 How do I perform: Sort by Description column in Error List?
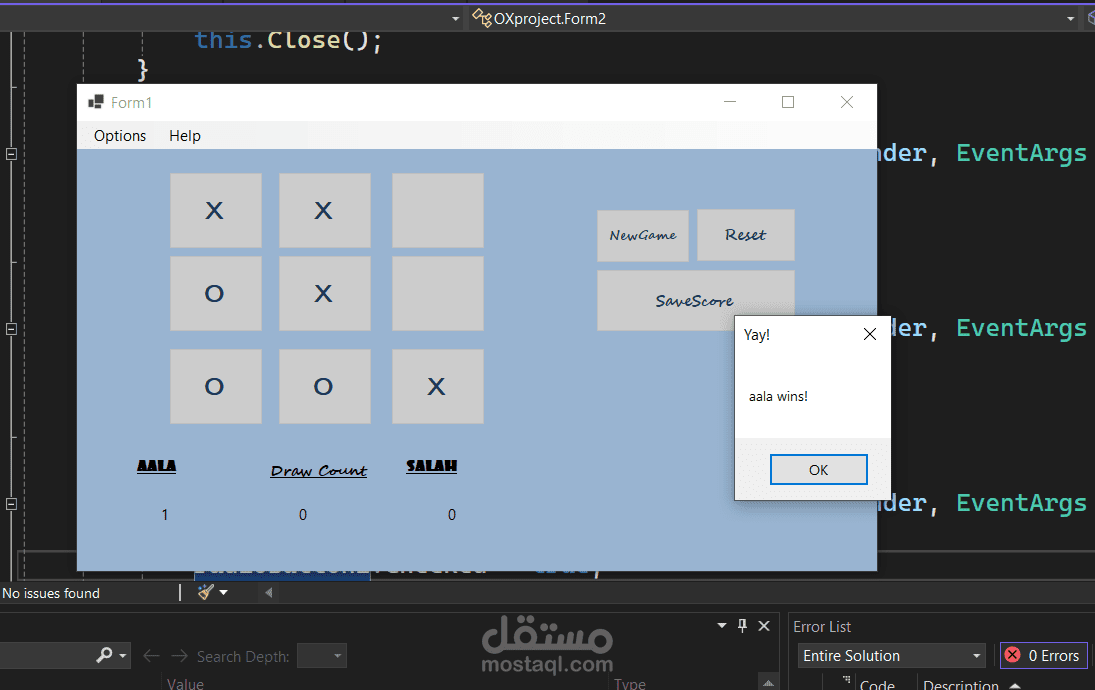click(961, 684)
